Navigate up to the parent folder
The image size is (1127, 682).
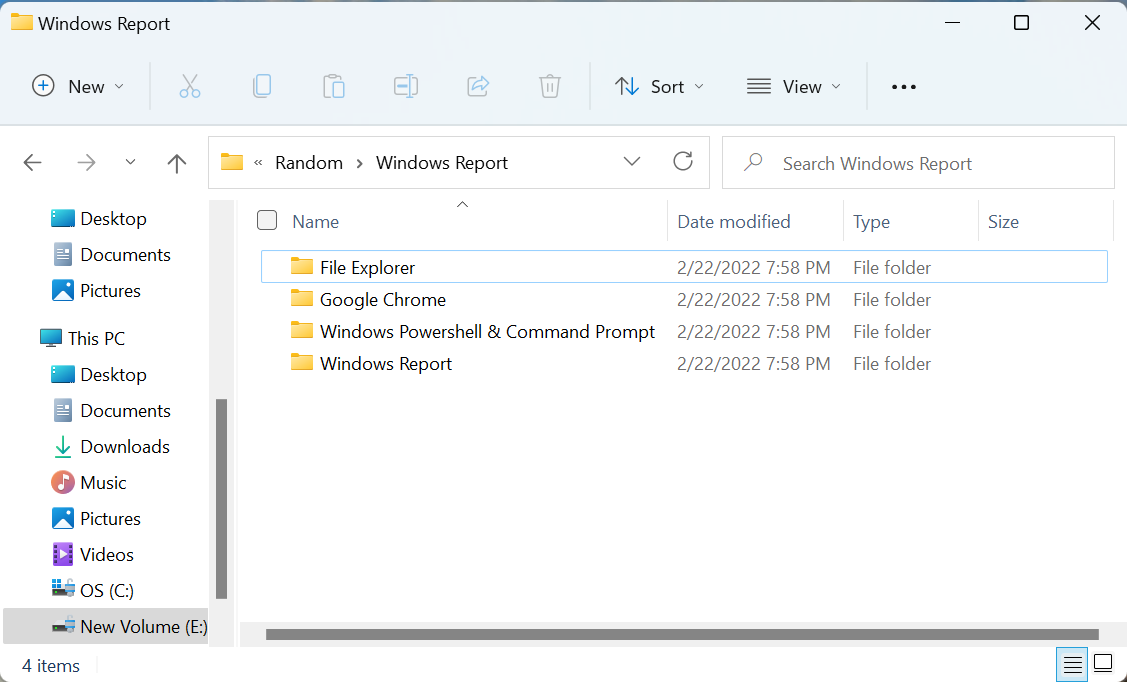(x=176, y=162)
